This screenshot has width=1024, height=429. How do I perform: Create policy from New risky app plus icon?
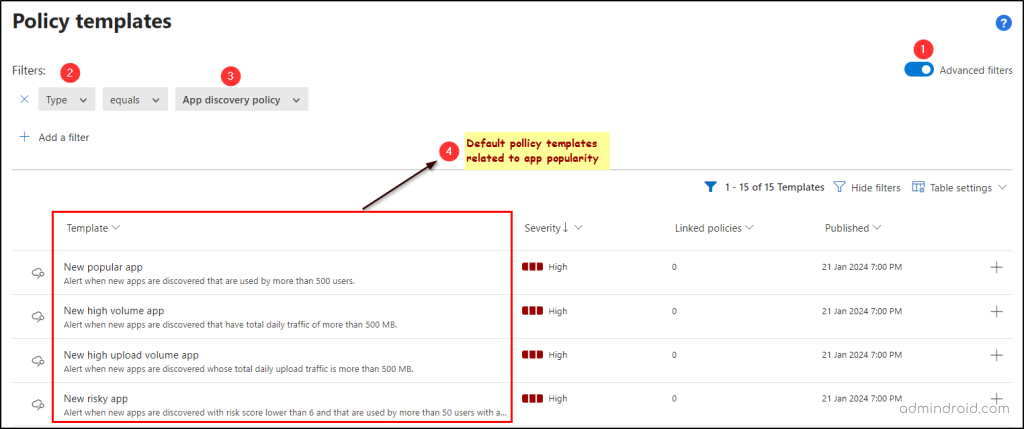997,398
